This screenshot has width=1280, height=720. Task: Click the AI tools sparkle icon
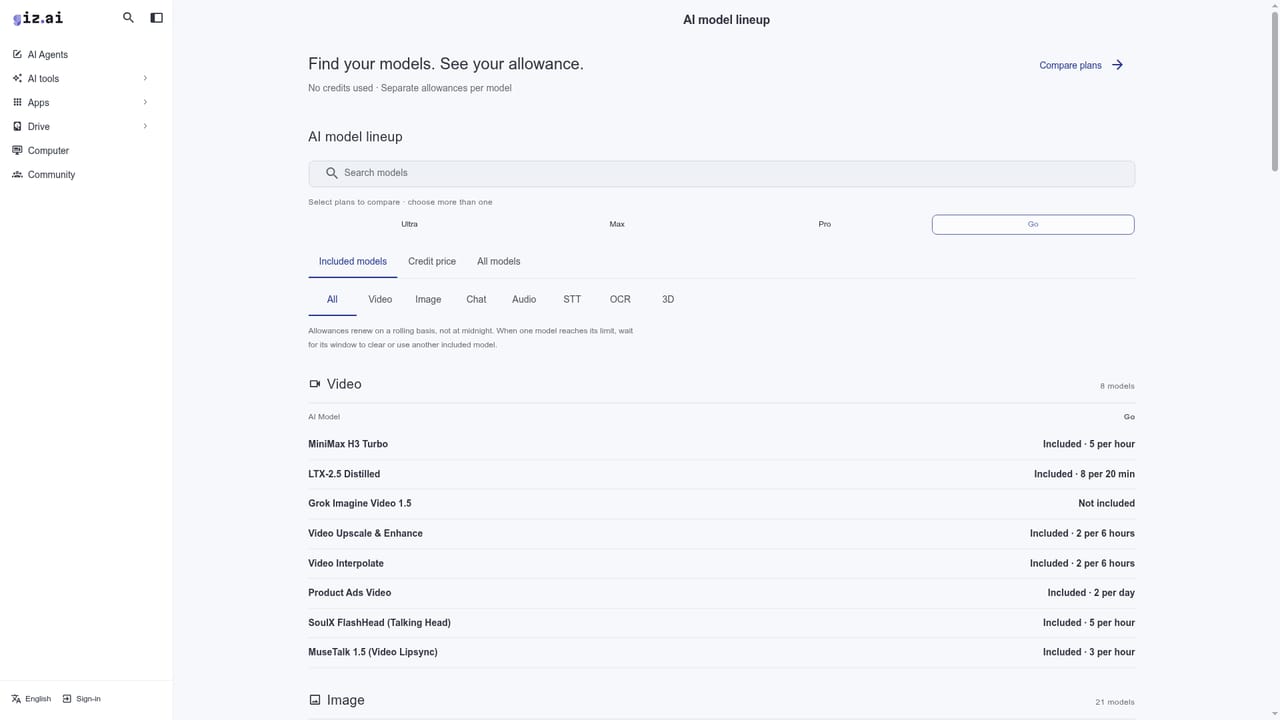tap(17, 78)
